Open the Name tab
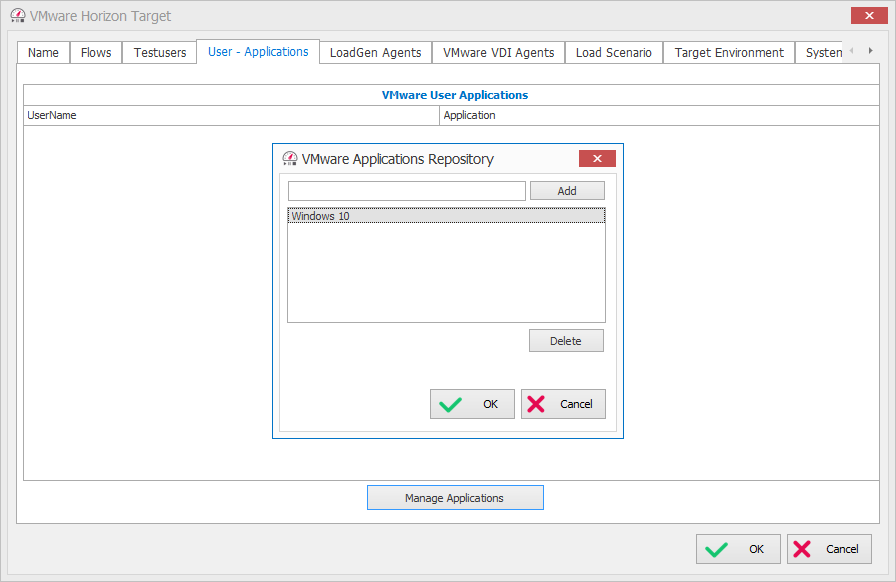Screen dimensions: 896x582 [43, 53]
